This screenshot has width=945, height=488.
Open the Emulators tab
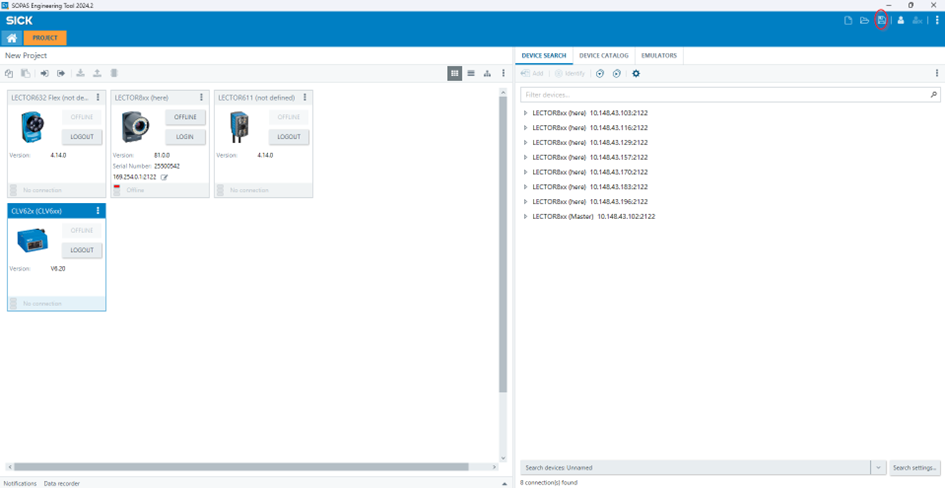coord(659,56)
